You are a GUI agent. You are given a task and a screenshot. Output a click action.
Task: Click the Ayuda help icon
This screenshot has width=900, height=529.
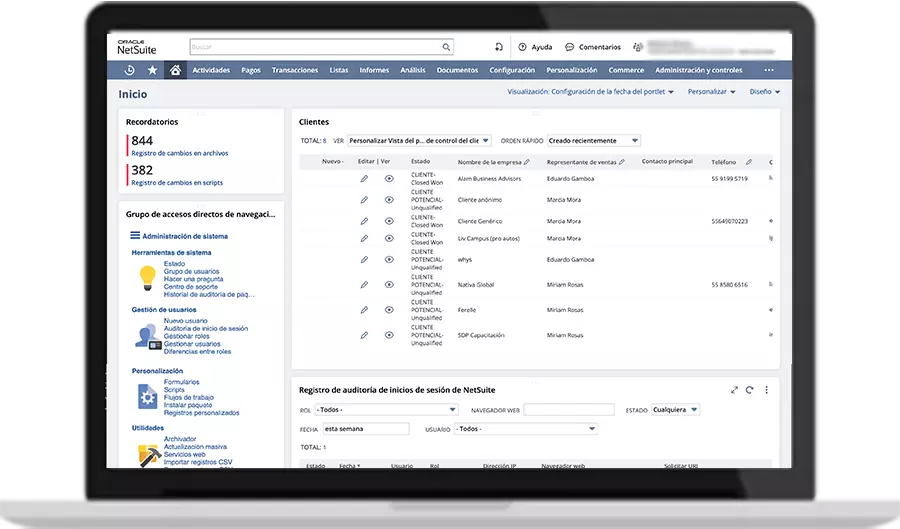pyautogui.click(x=522, y=47)
